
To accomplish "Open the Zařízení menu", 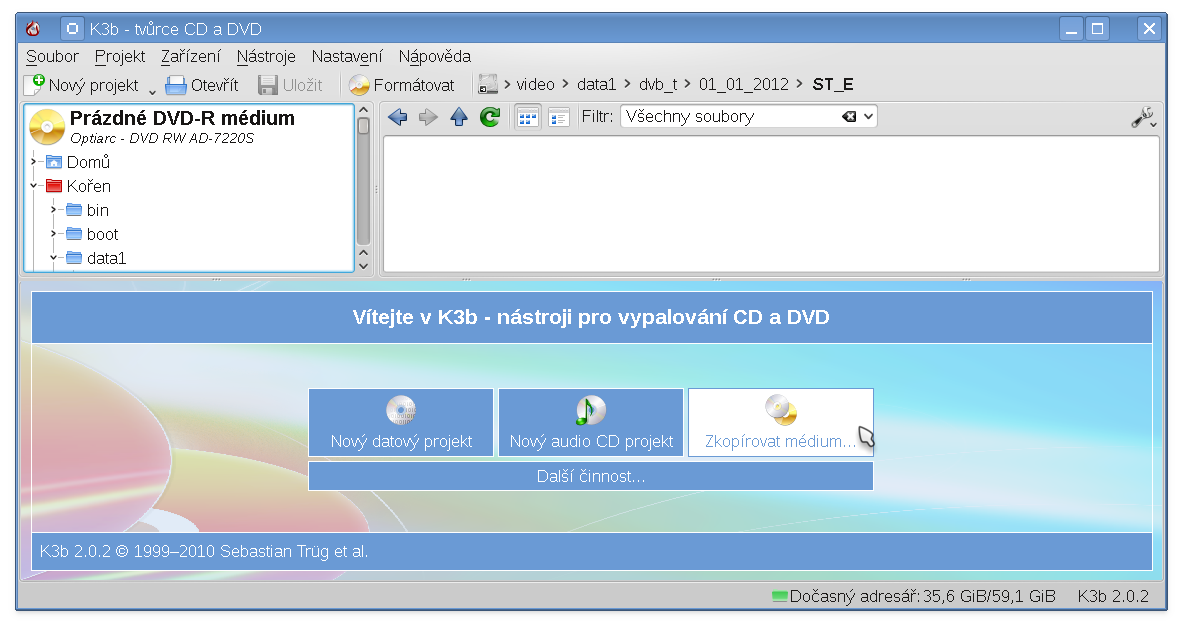I will [190, 57].
